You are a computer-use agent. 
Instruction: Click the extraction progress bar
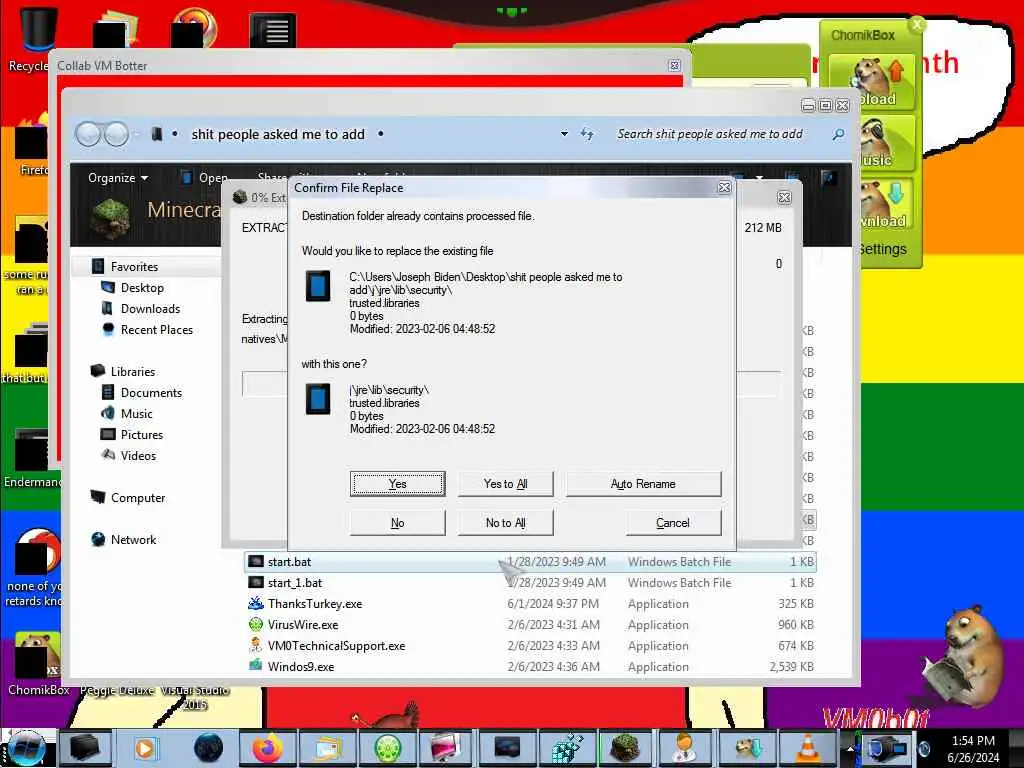click(264, 383)
